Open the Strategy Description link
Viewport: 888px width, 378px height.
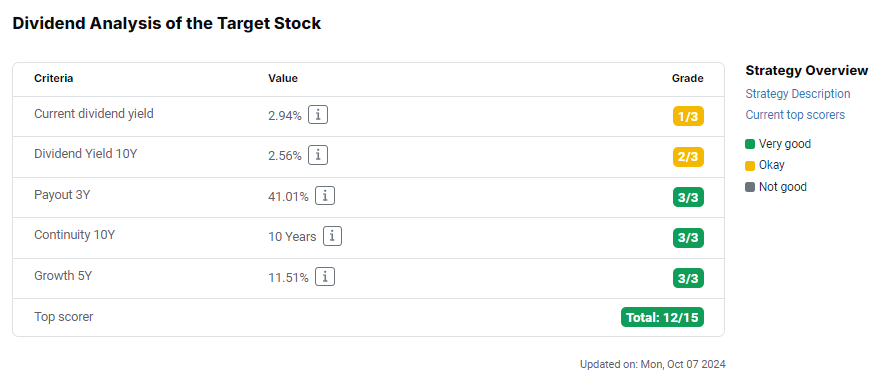click(x=797, y=94)
